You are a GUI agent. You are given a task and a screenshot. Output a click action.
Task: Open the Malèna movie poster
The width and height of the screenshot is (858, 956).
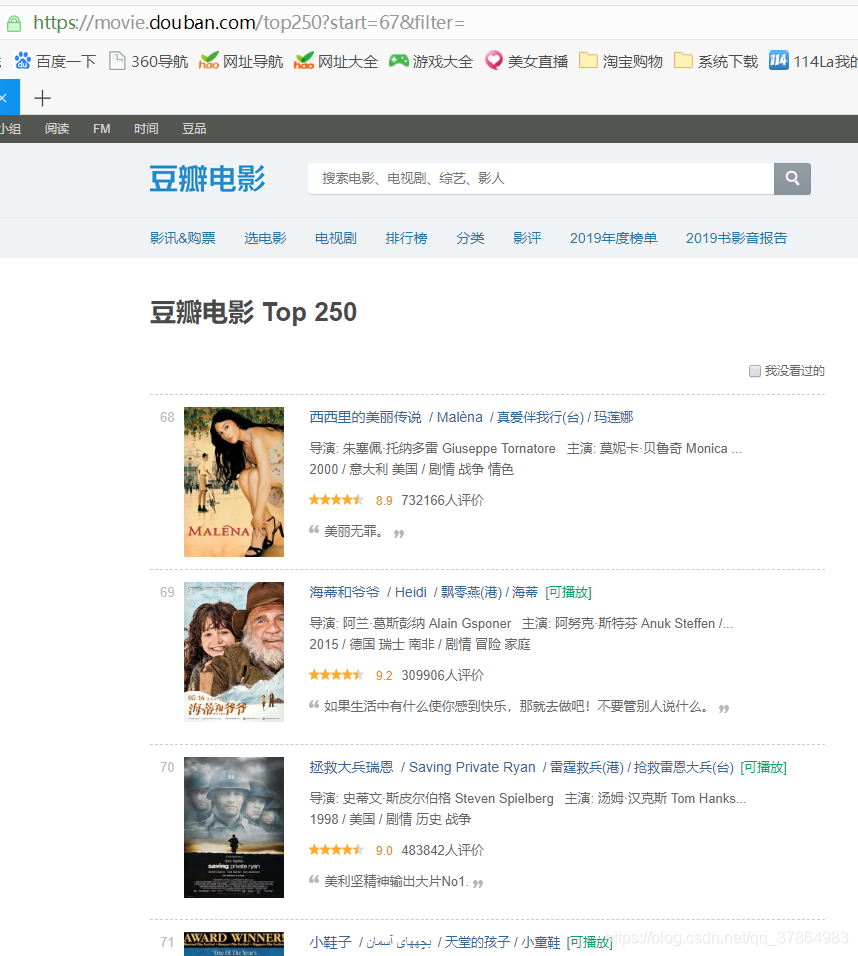click(234, 482)
